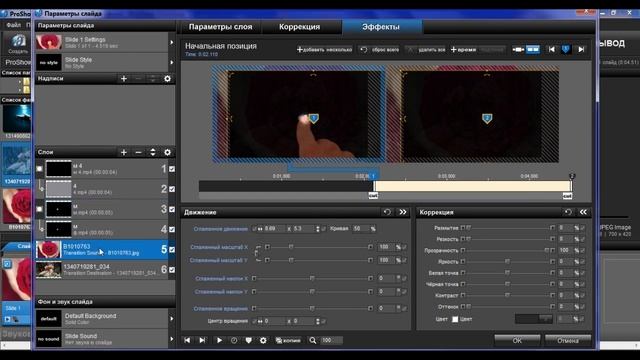This screenshot has width=640, height=360.
Task: Click the Создать icon in ProShow toolbar
Action: [x=18, y=44]
